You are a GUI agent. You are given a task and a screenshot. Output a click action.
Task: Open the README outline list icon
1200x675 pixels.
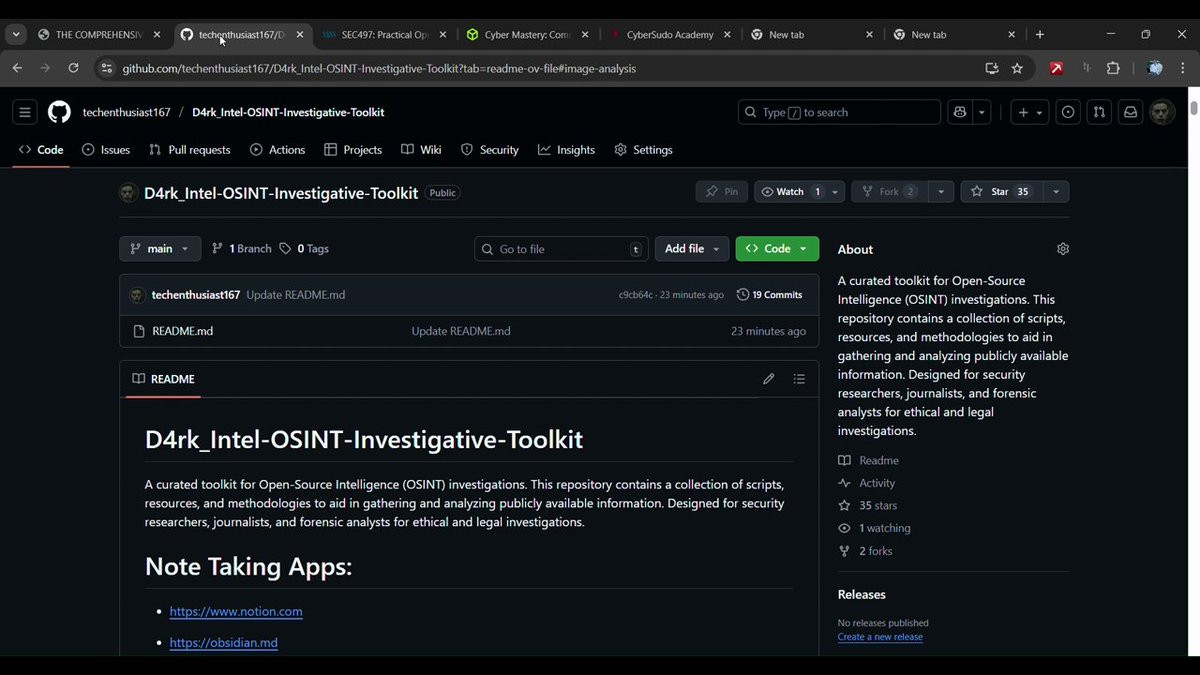point(799,379)
